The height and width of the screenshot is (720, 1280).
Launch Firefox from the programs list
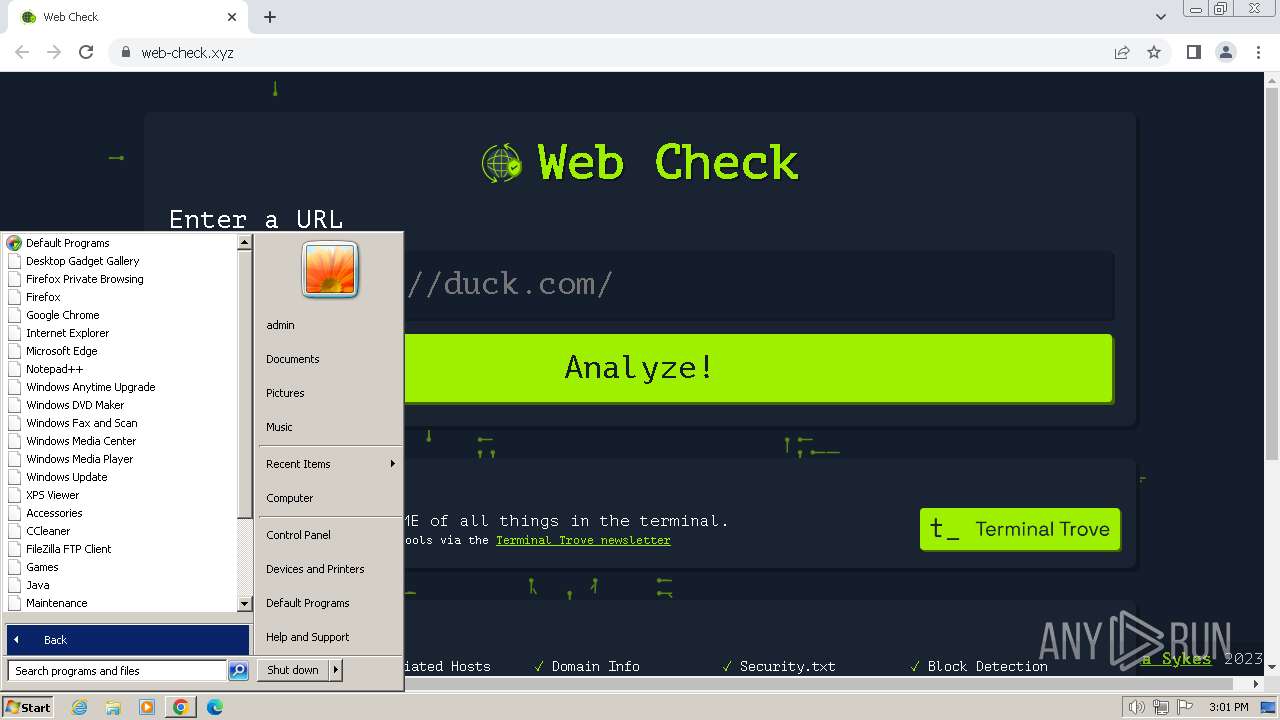(x=43, y=297)
